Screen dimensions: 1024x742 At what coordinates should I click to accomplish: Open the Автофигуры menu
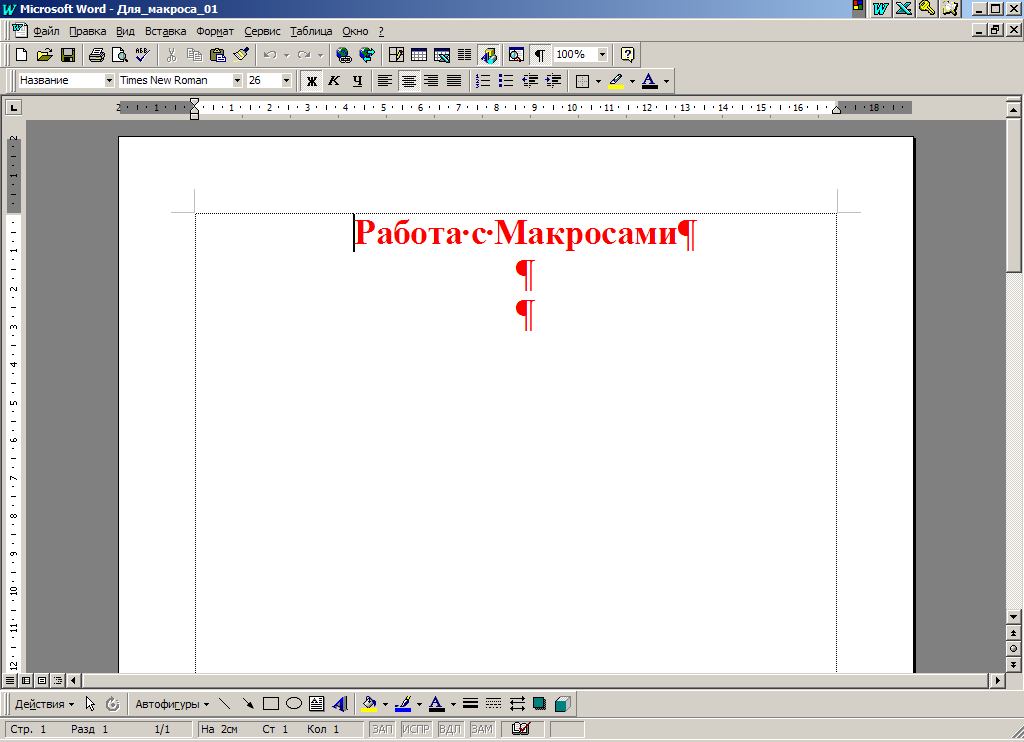172,704
